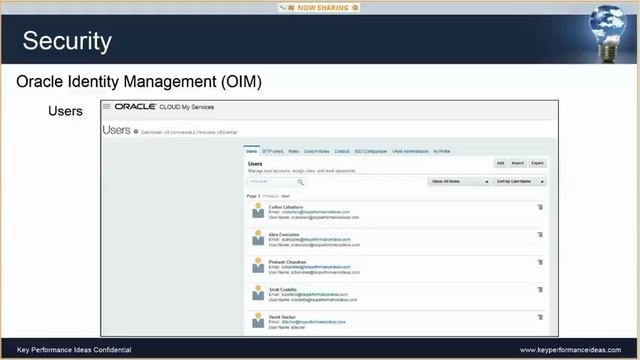Click the Oracle logo in the header
The width and height of the screenshot is (640, 360).
tap(135, 107)
